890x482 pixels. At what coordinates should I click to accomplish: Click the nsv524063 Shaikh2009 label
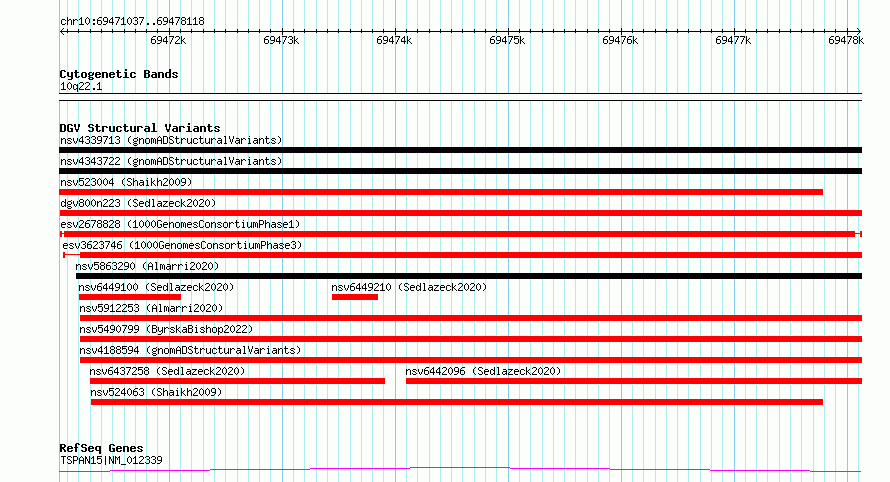tap(156, 392)
